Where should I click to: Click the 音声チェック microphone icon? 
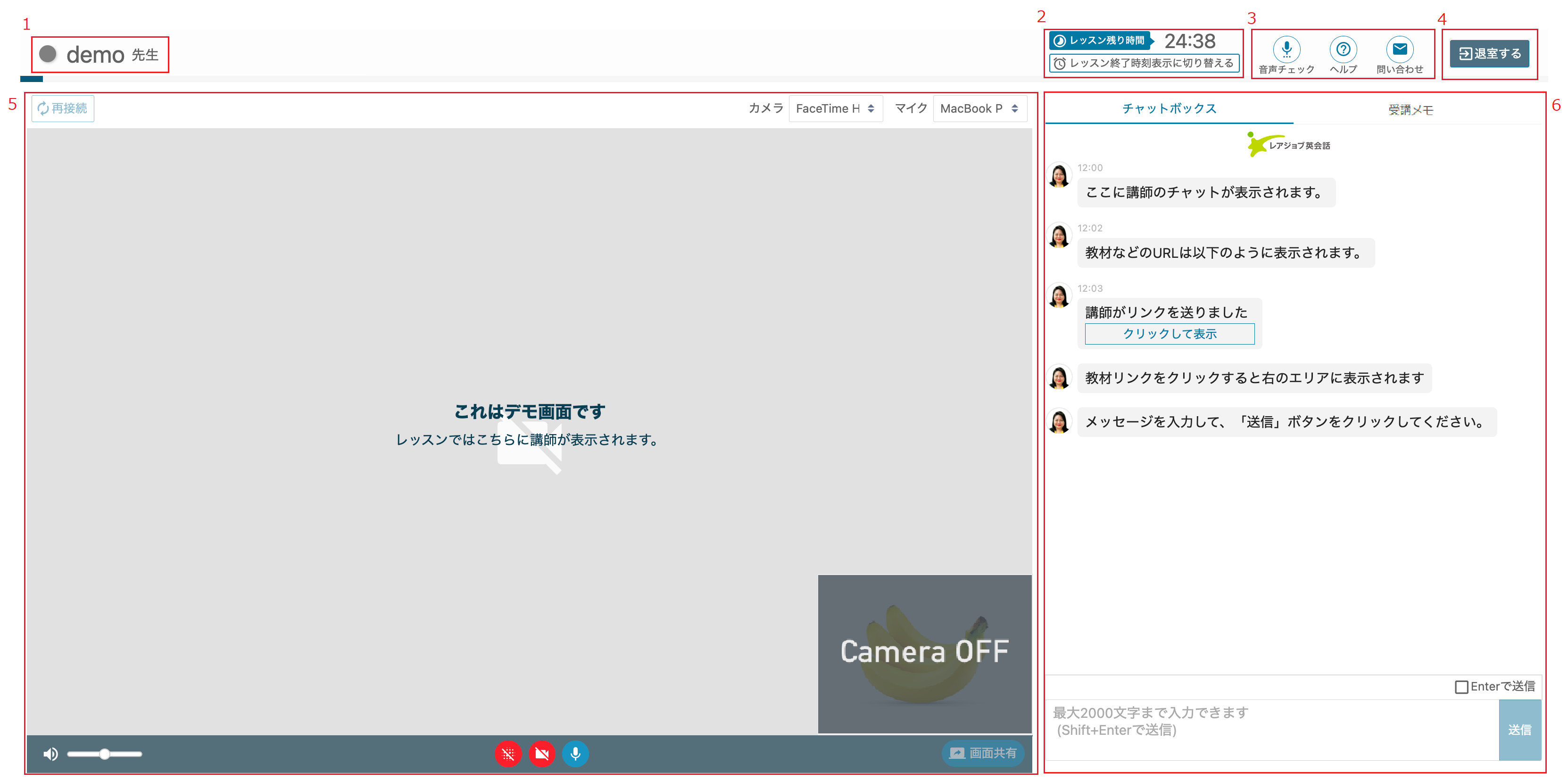point(1286,49)
